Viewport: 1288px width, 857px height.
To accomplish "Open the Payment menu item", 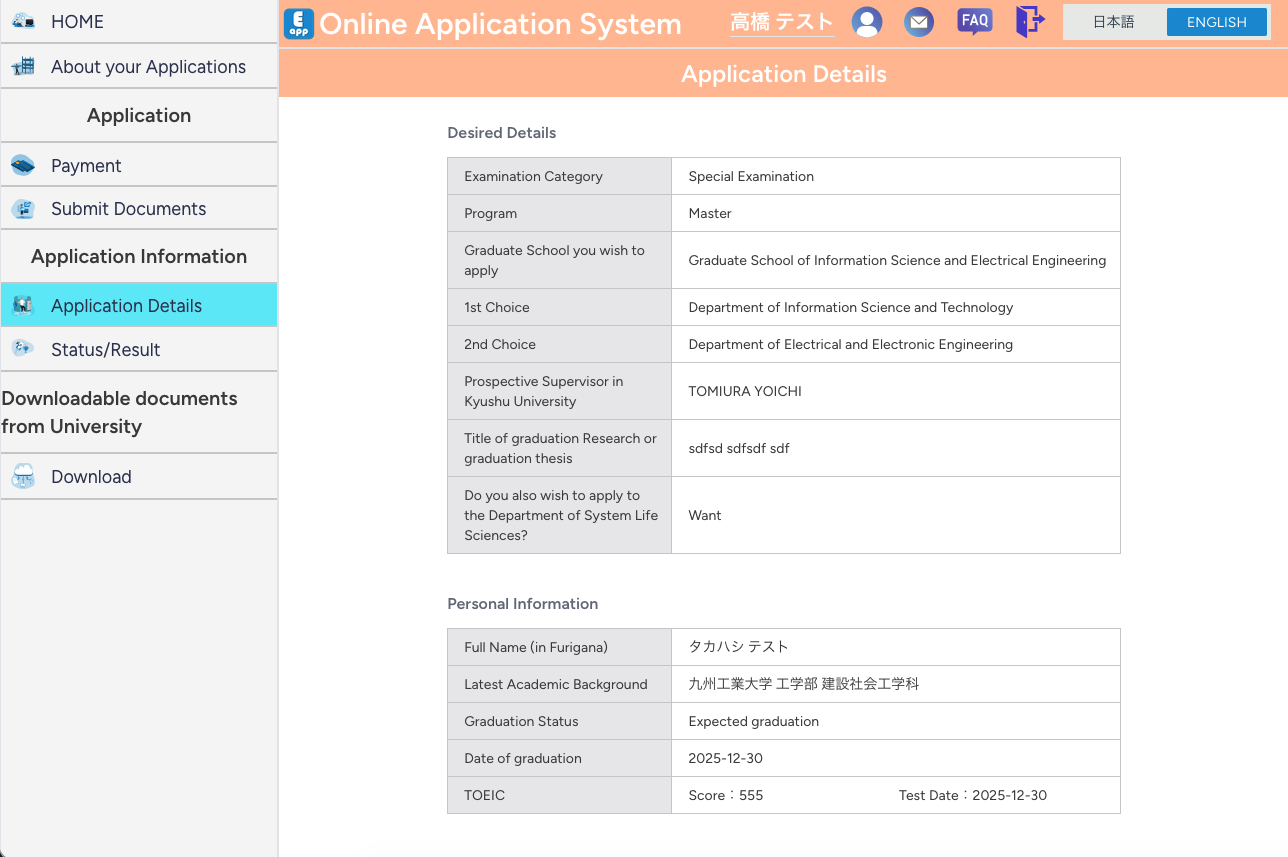I will (139, 166).
